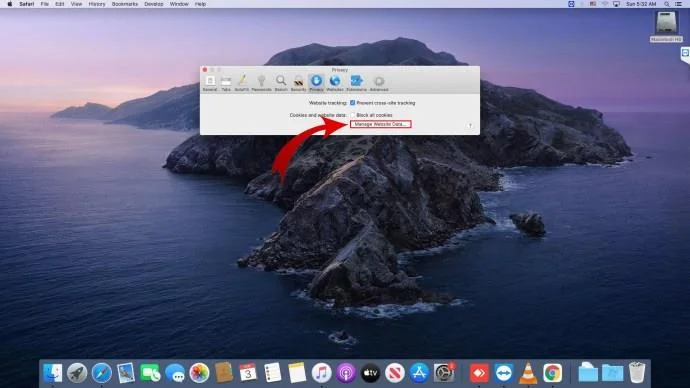Screen dimensions: 690x388
Task: Open System Preferences from the Dock
Action: click(444, 373)
